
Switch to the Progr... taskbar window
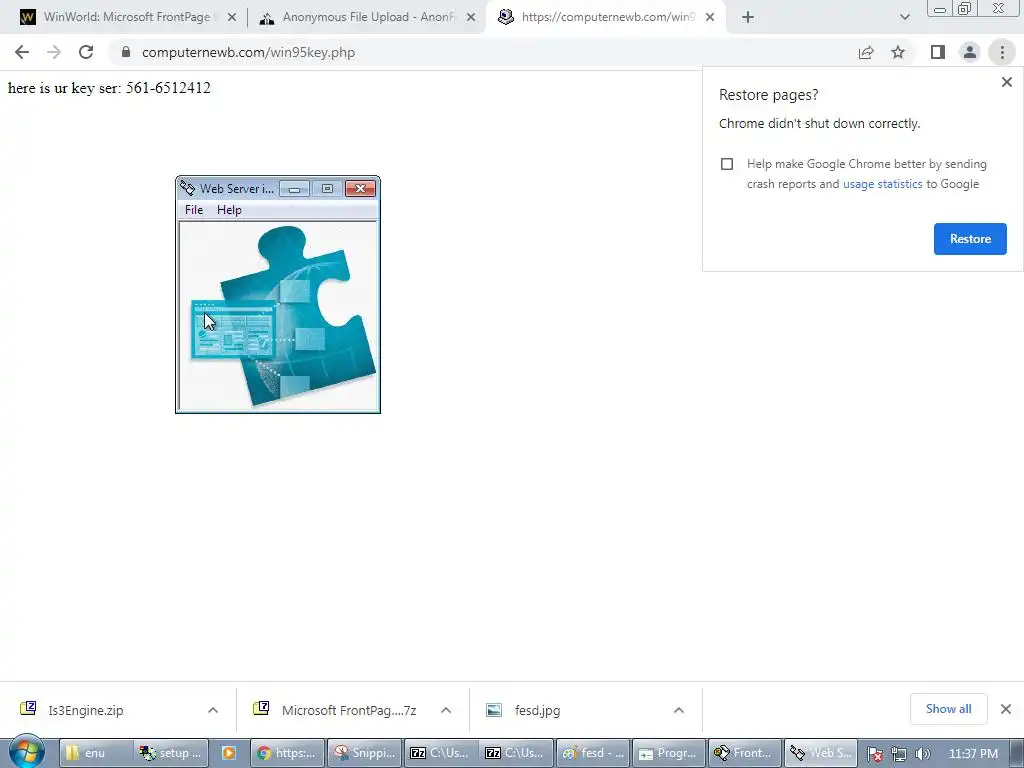669,753
